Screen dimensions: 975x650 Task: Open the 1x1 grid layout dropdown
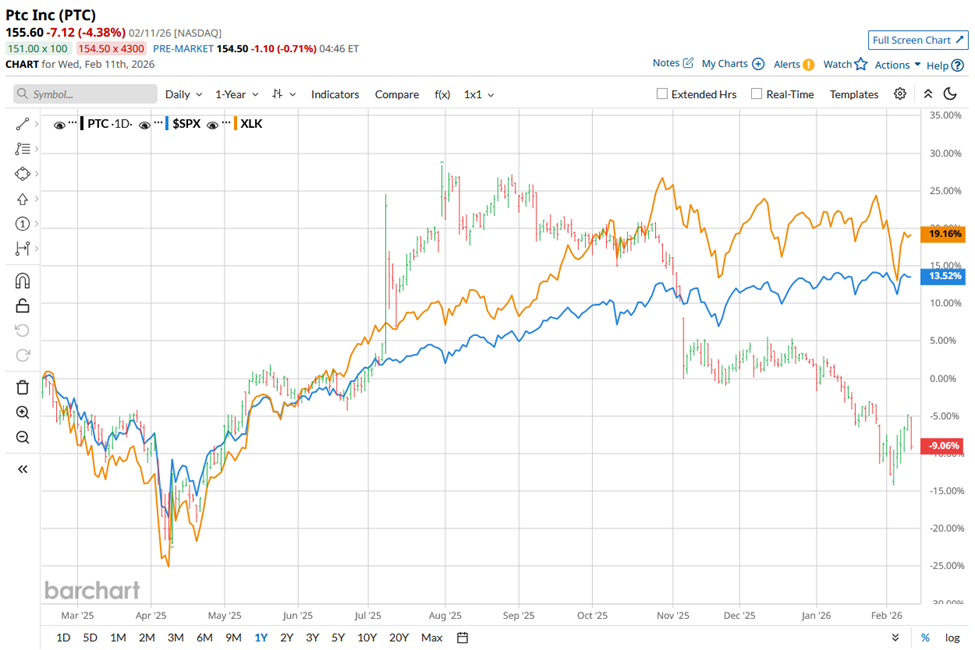click(479, 95)
